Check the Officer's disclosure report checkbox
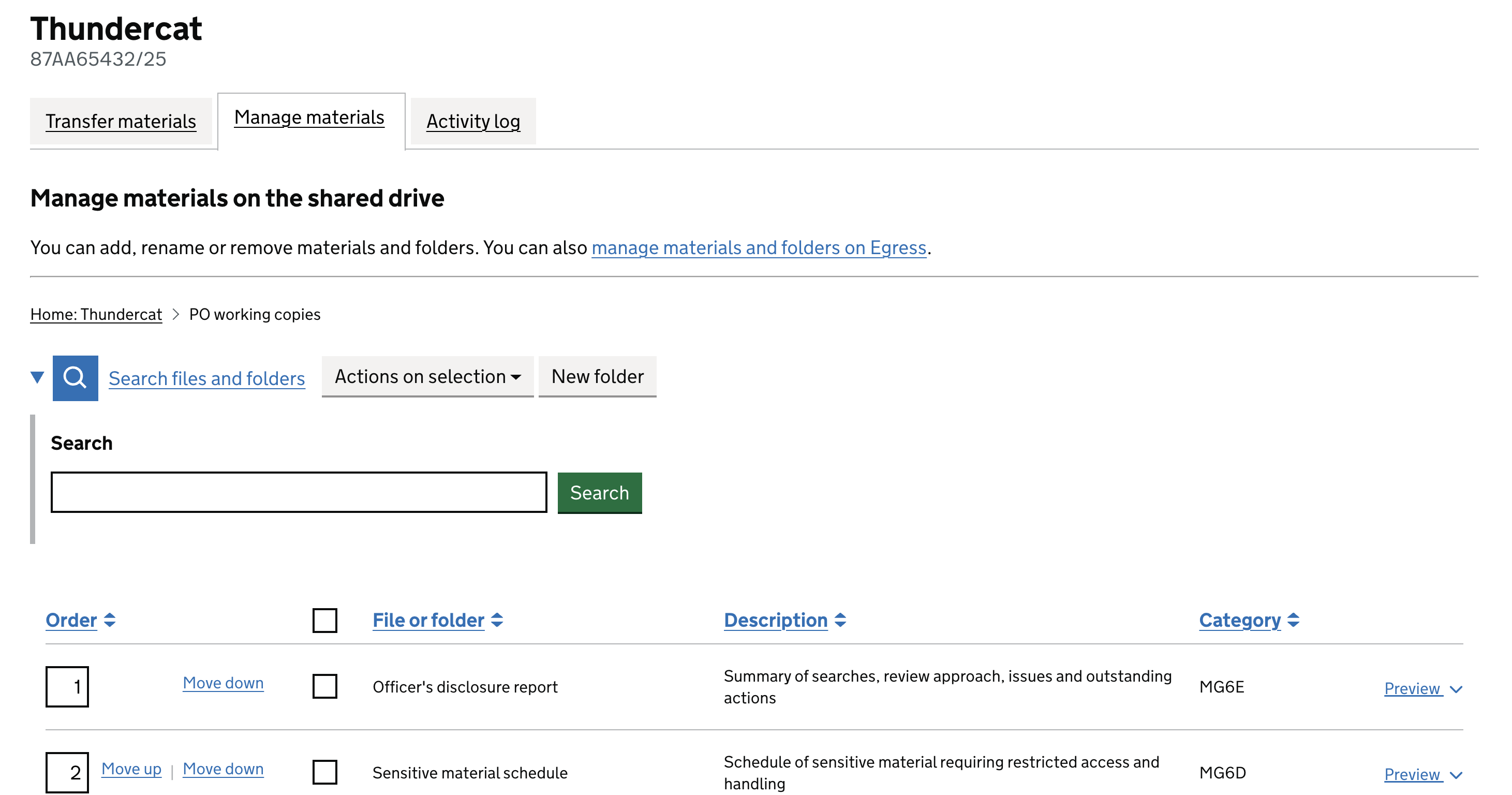Screen dimensions: 1512x795 324,686
